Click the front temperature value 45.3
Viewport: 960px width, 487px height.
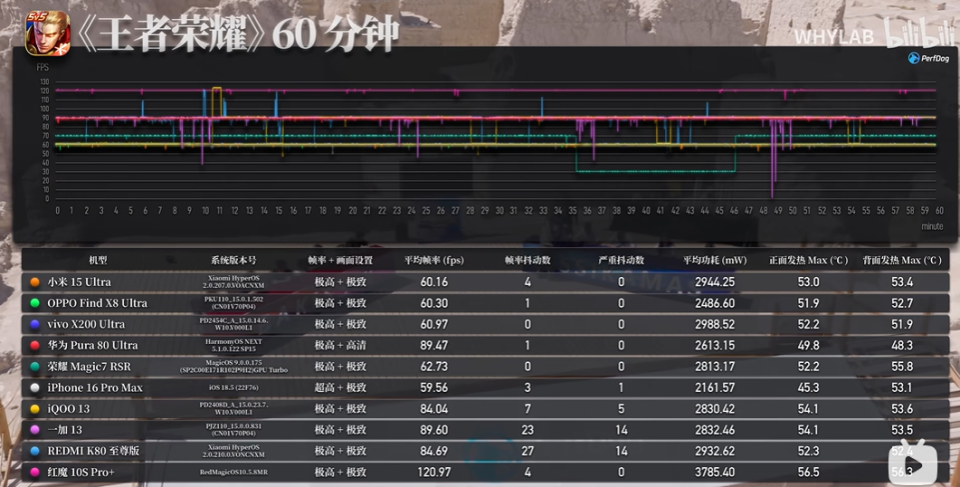click(x=808, y=388)
